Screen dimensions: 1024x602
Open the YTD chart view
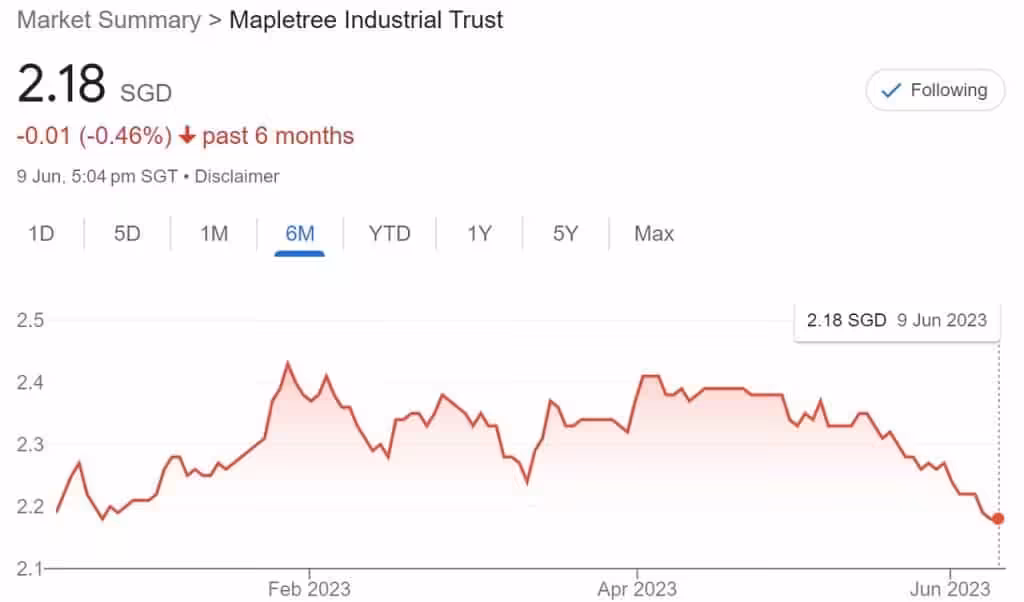click(x=389, y=233)
